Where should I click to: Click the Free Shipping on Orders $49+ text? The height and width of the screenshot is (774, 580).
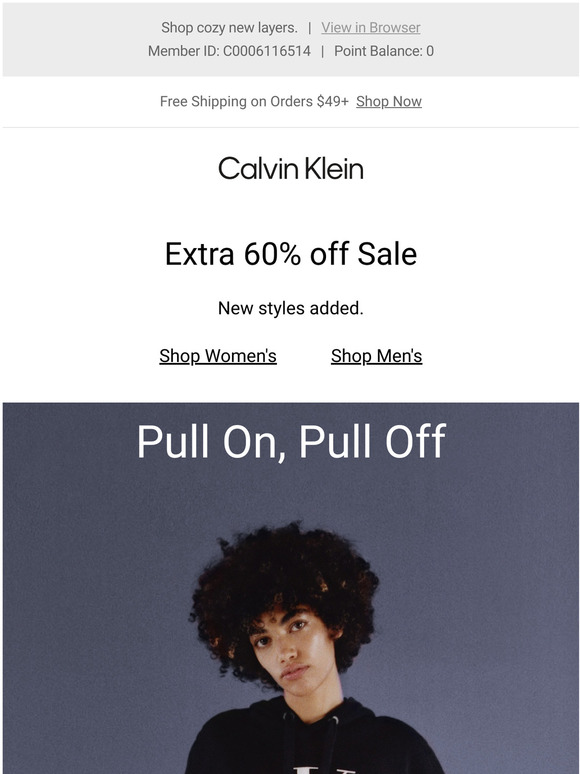click(x=254, y=101)
